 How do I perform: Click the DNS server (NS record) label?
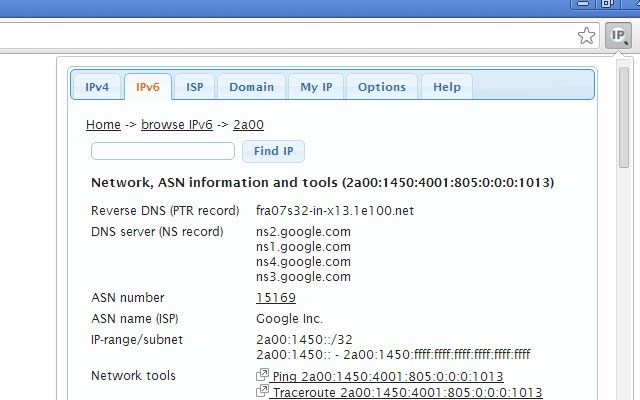pos(157,231)
